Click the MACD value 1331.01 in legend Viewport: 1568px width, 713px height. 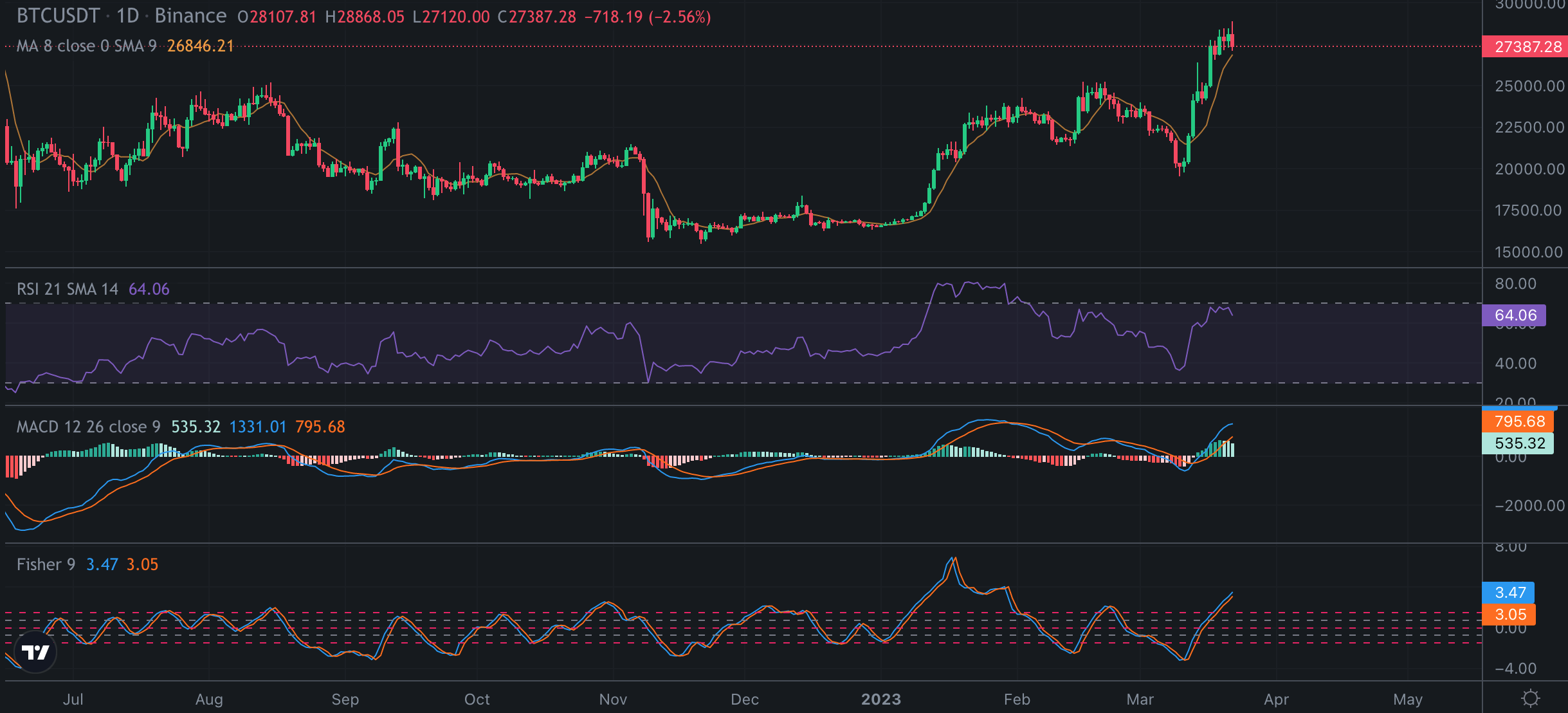[257, 427]
